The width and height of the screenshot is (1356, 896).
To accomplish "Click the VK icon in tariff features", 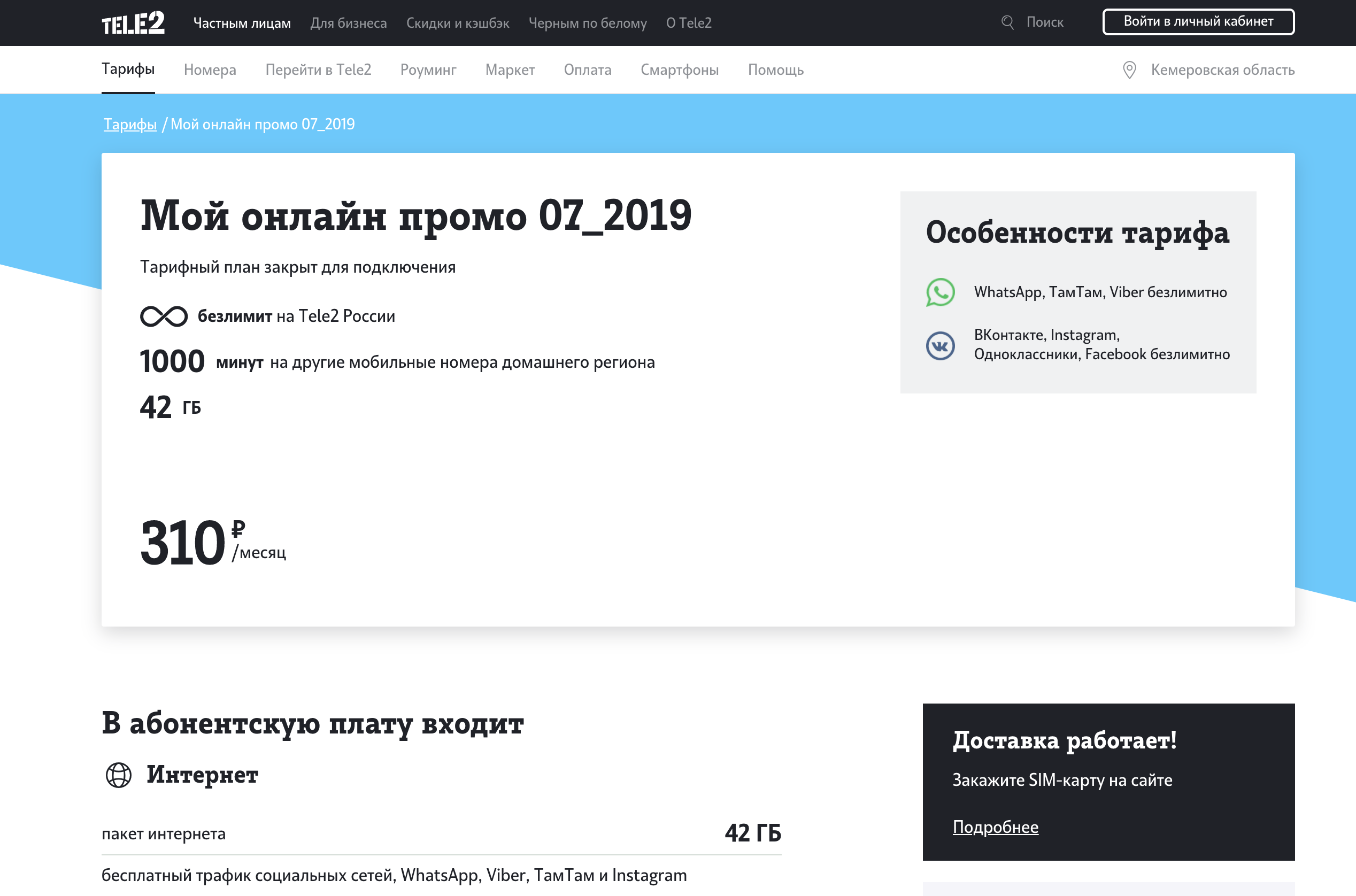I will (x=940, y=346).
